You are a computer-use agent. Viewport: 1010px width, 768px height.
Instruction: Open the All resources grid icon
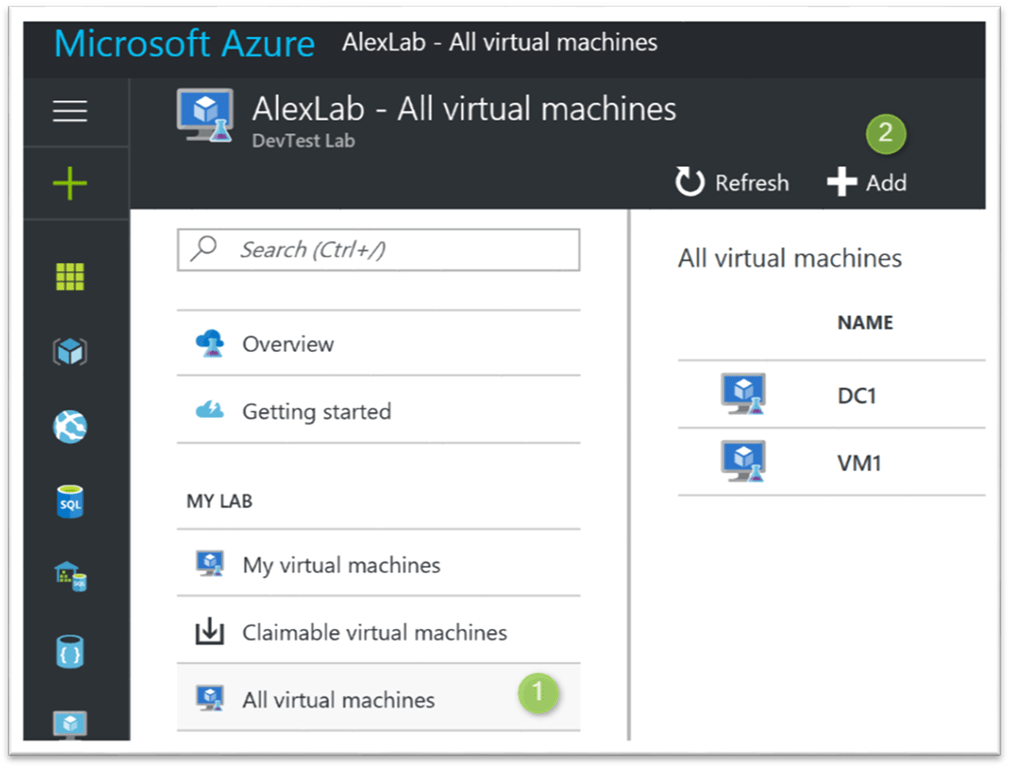coord(70,277)
